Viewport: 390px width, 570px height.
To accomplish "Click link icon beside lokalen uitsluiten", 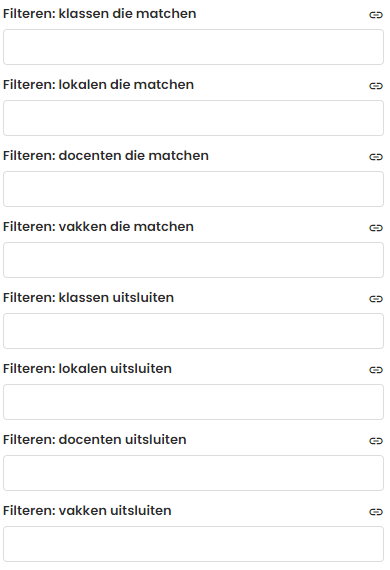I will (x=376, y=370).
